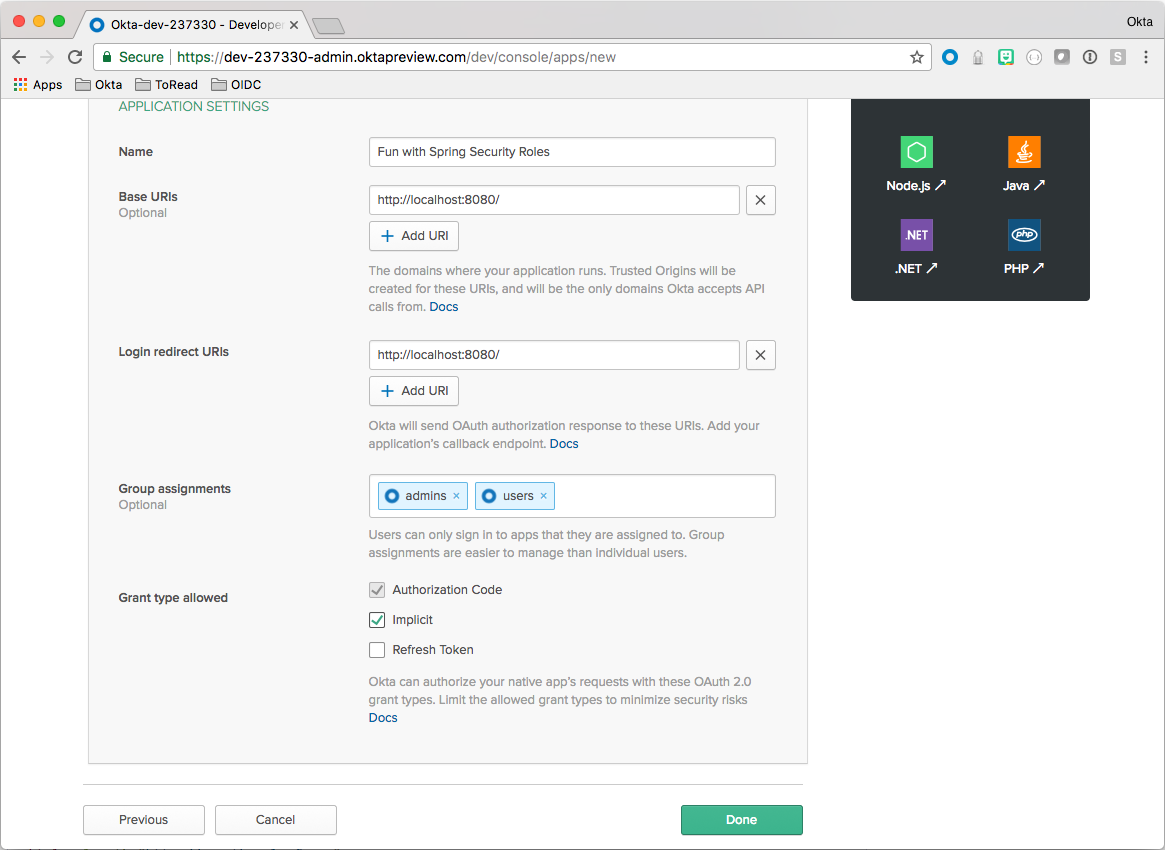The width and height of the screenshot is (1165, 850).
Task: Toggle the Implicit grant type checkbox
Action: 377,620
